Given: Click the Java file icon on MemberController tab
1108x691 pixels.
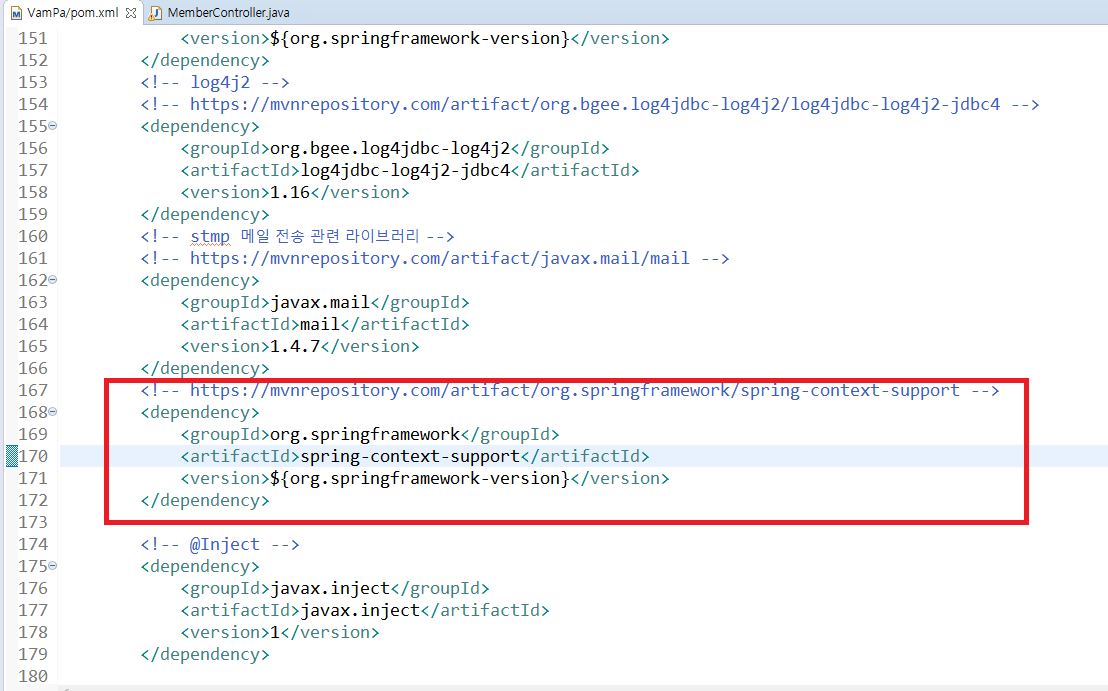Looking at the screenshot, I should (155, 13).
